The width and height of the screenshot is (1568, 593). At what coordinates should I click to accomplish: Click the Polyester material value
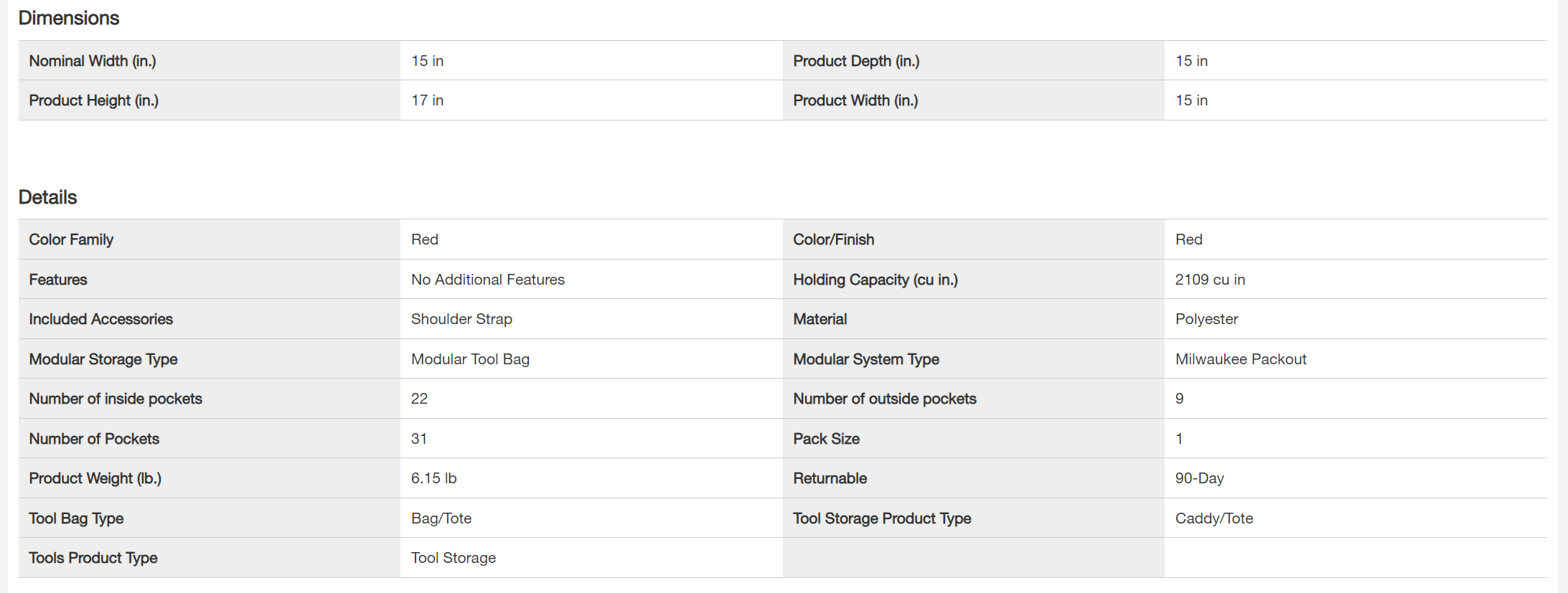coord(1206,319)
